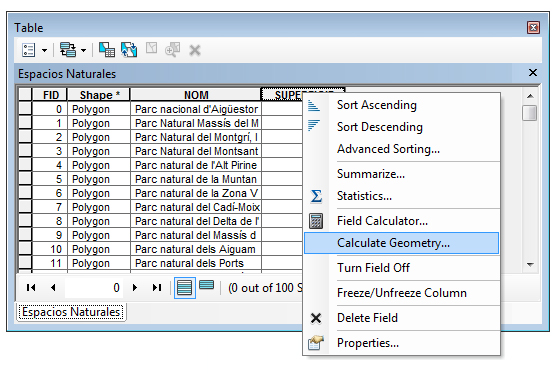Click the Shape * column header
The width and height of the screenshot is (554, 374).
[x=99, y=95]
